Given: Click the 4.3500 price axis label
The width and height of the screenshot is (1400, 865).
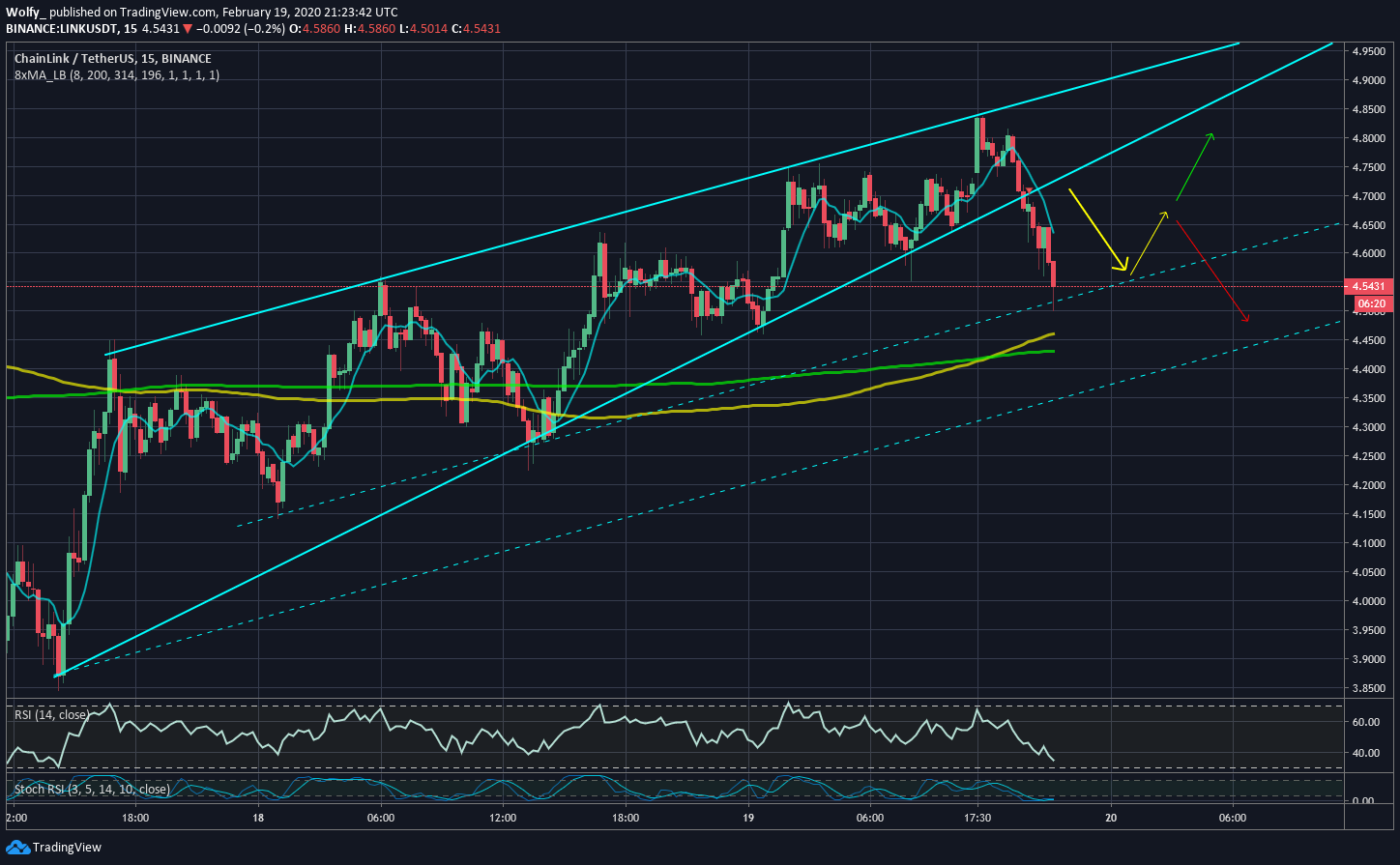Looking at the screenshot, I should (x=1371, y=399).
